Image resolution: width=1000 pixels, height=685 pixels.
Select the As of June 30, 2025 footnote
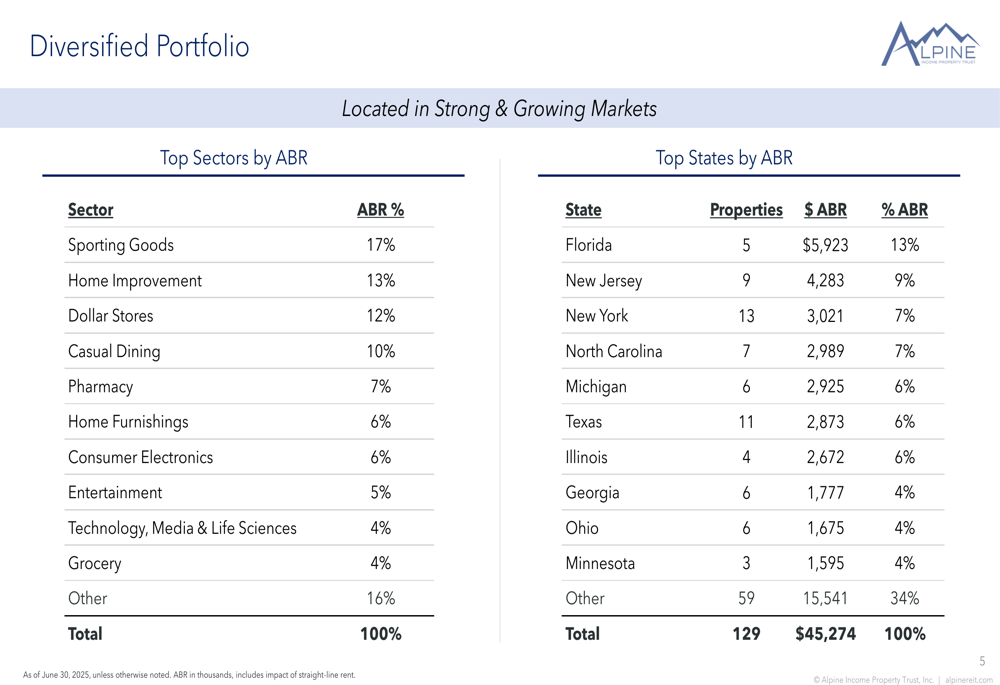pyautogui.click(x=189, y=675)
